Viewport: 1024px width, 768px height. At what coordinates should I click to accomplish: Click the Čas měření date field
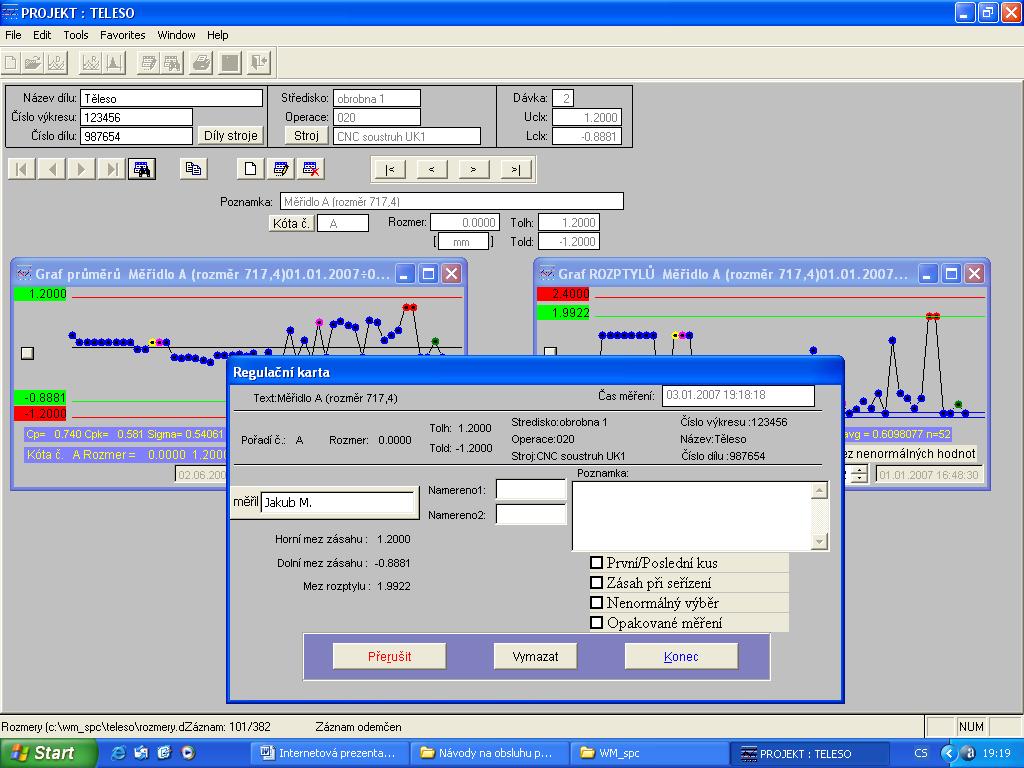[x=739, y=395]
